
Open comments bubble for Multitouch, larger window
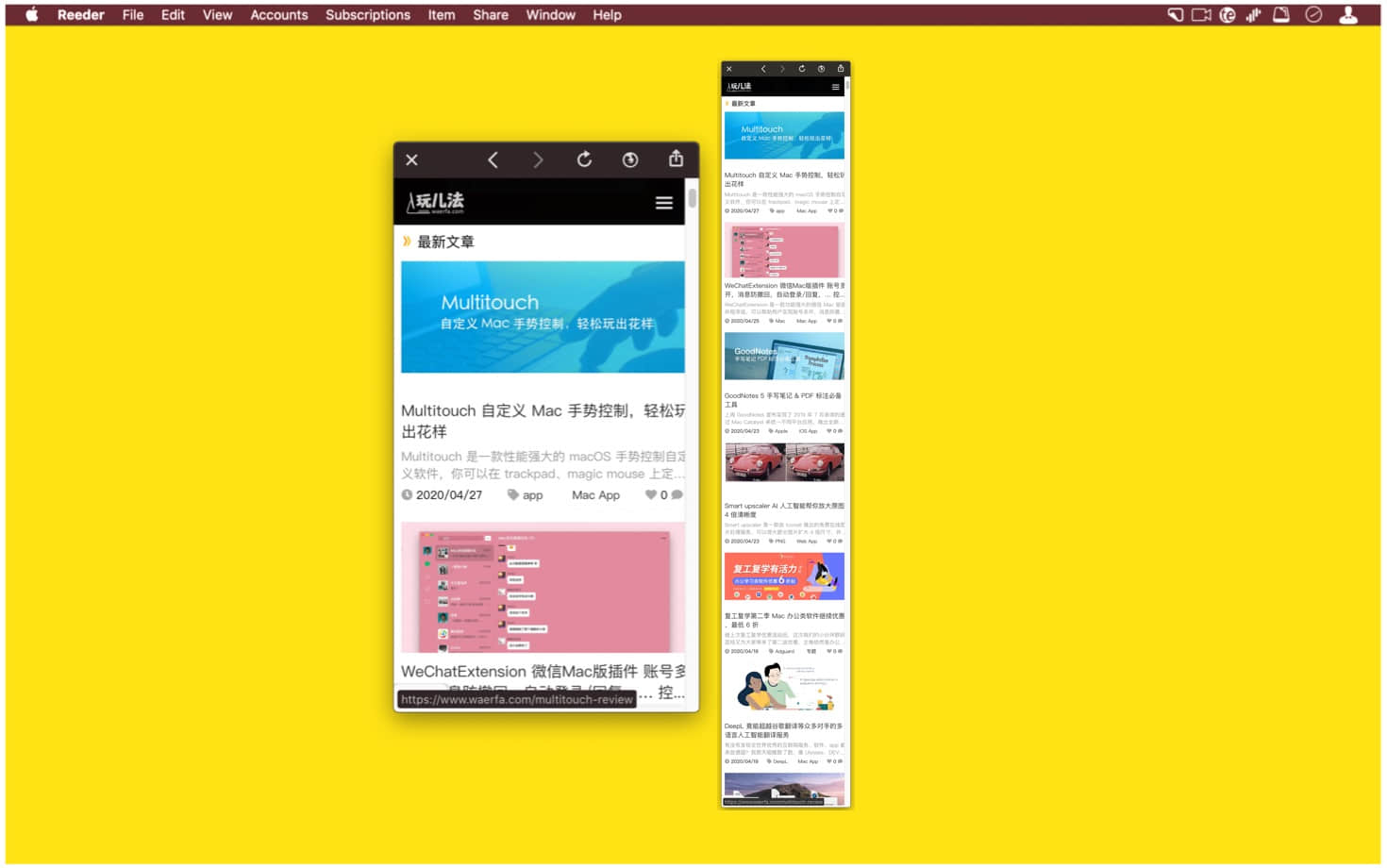(677, 494)
